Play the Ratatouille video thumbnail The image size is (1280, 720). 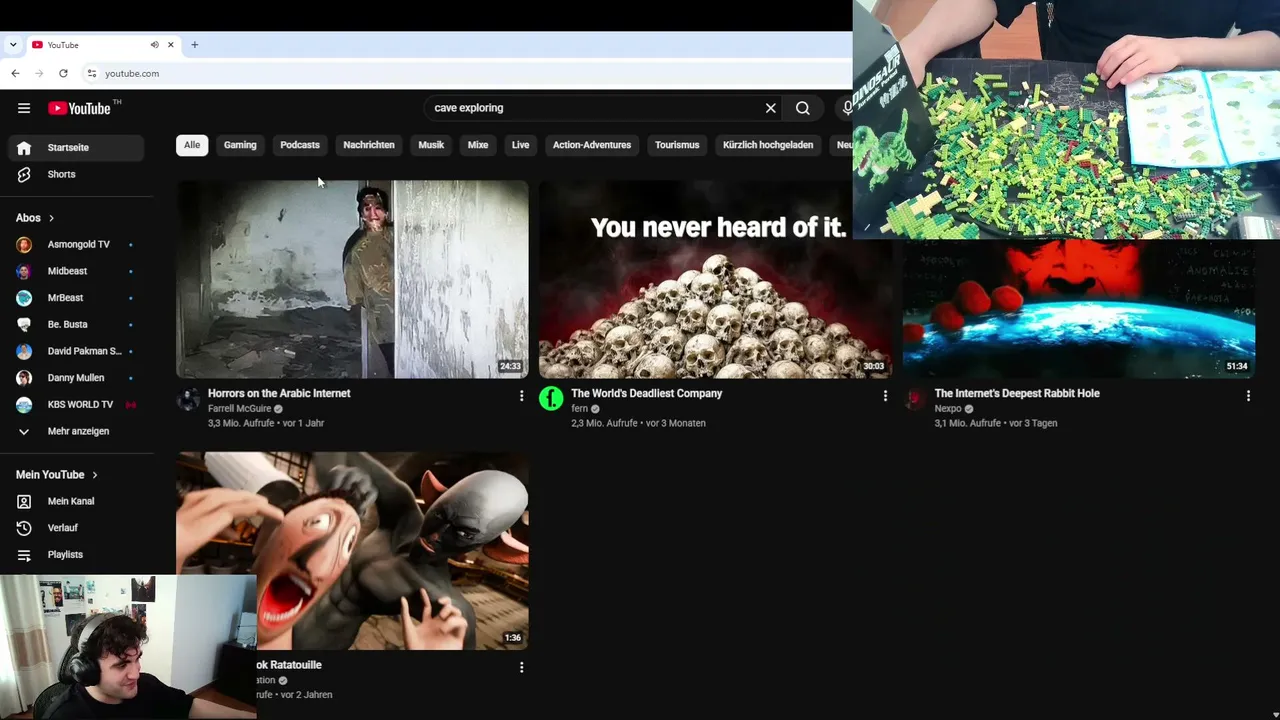(352, 550)
